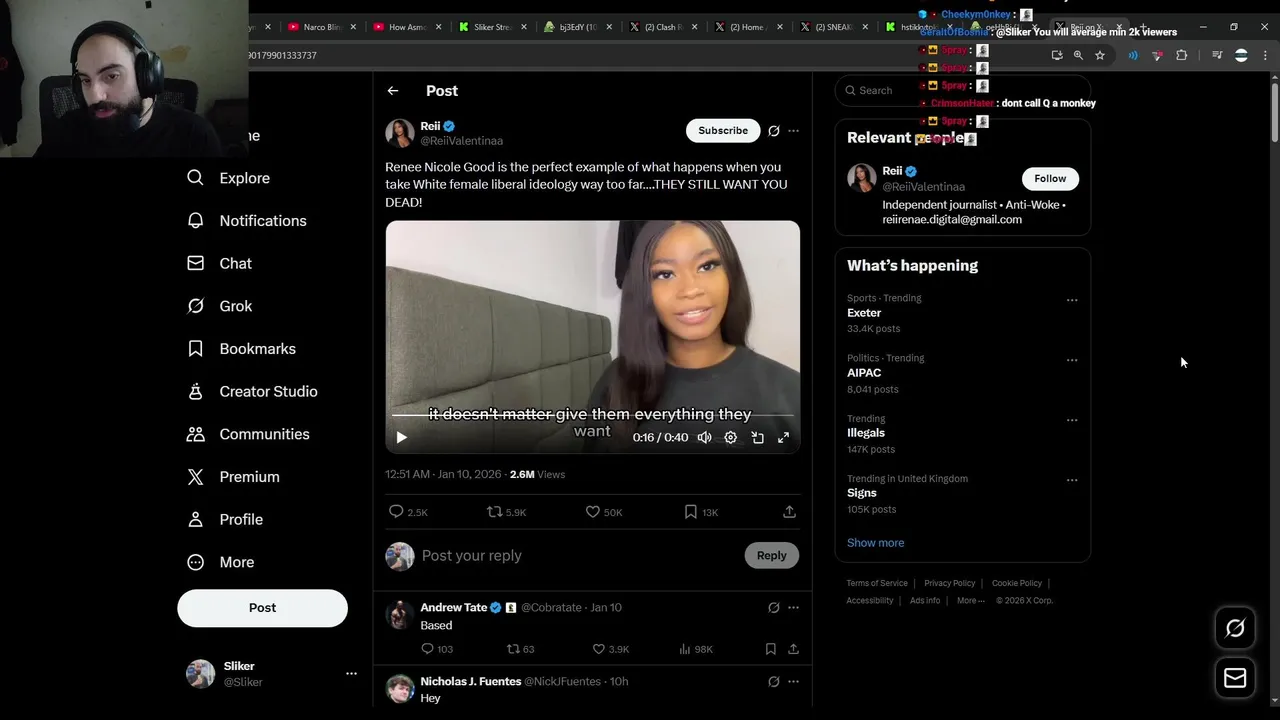Open more options for Illegals trend

[x=1072, y=420]
